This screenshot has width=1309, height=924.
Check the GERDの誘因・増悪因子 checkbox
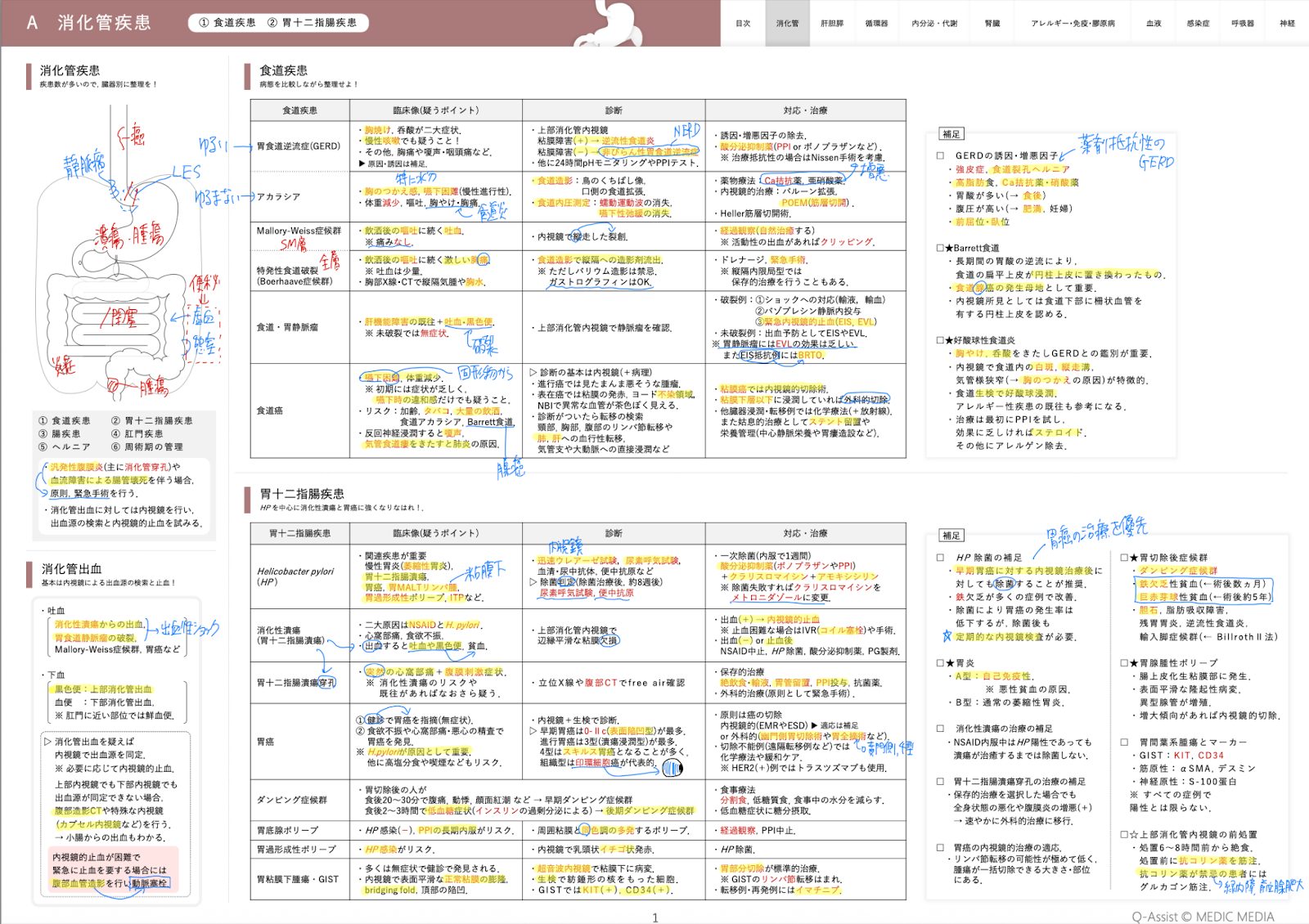click(x=941, y=155)
